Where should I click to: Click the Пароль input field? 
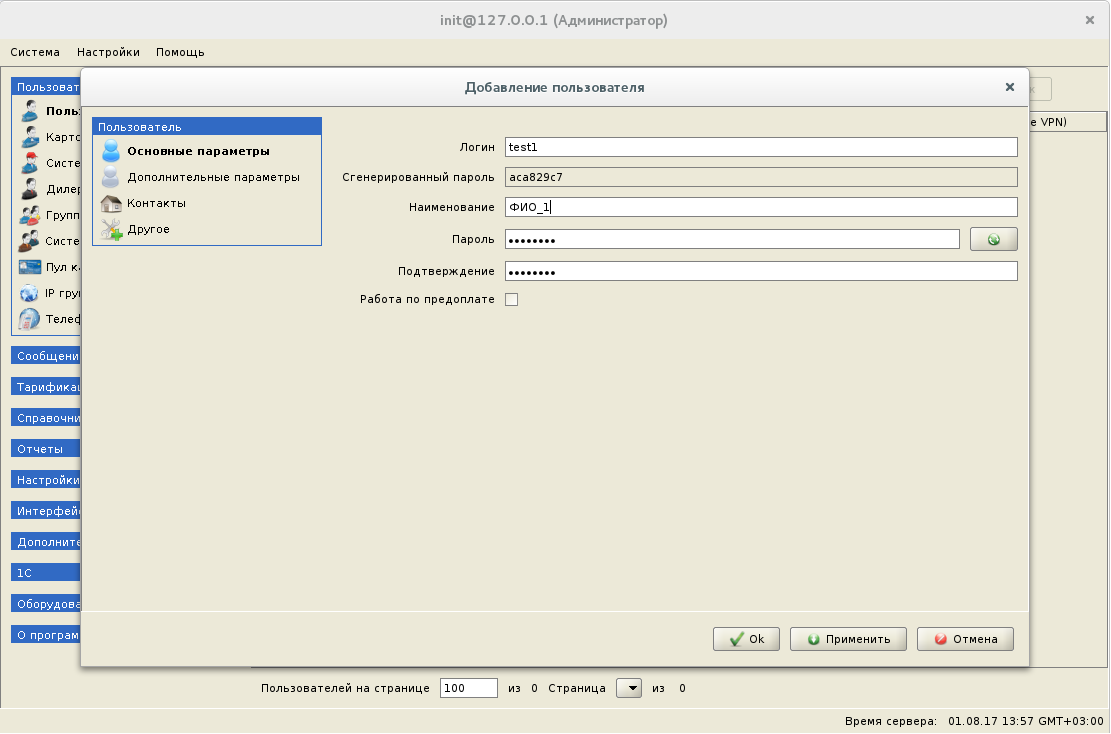coord(732,239)
